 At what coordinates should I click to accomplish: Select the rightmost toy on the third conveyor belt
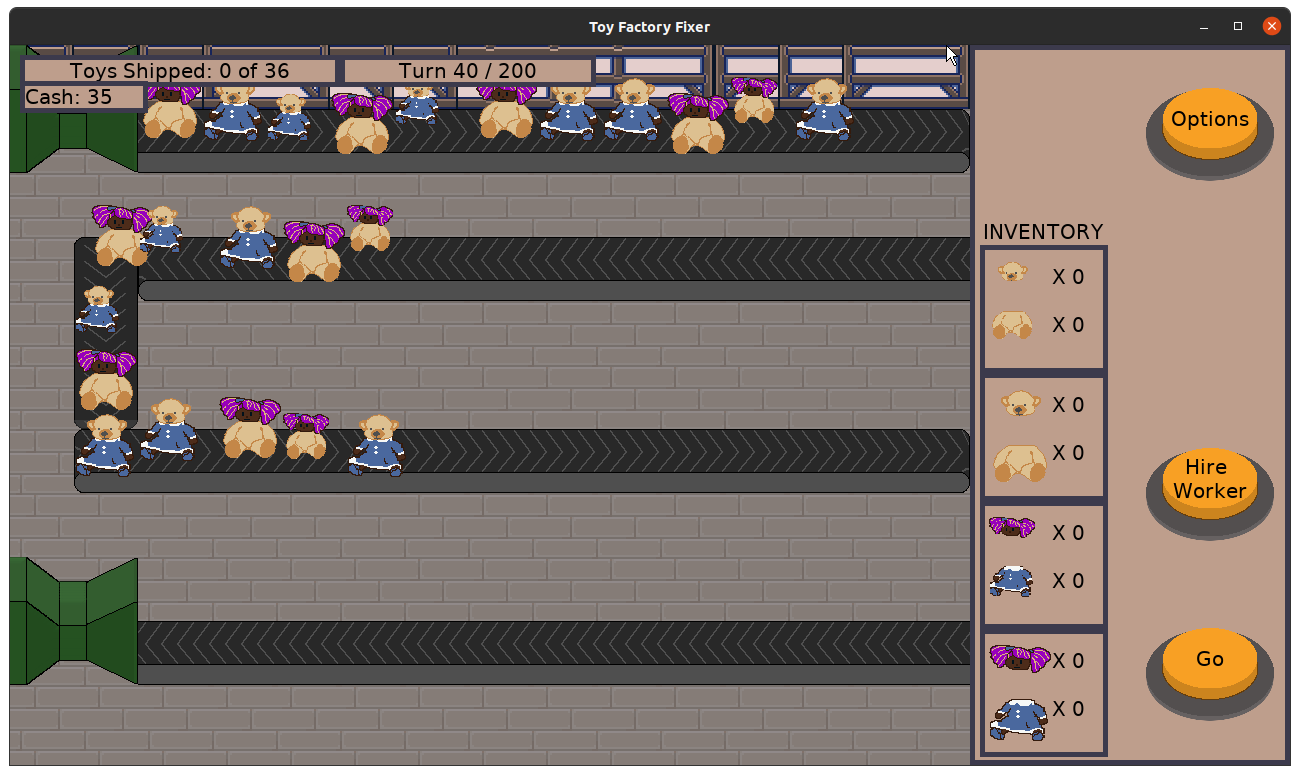click(377, 444)
